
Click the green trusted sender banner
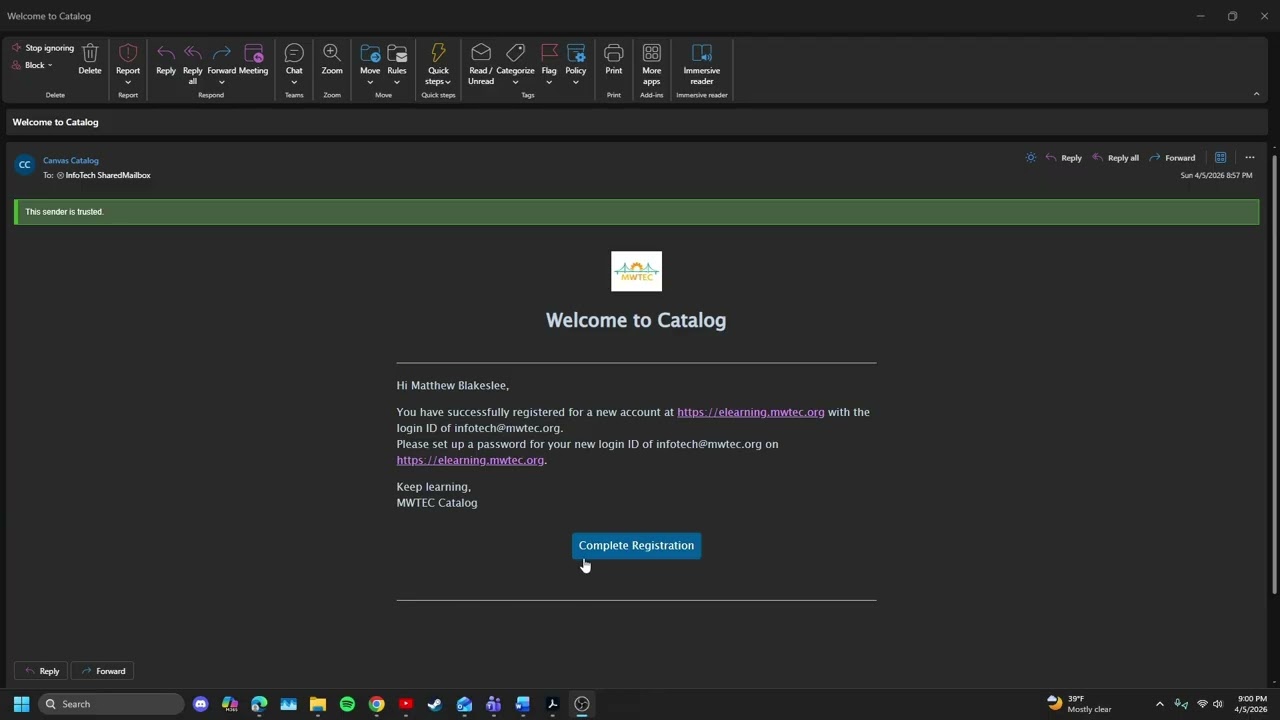click(x=636, y=212)
